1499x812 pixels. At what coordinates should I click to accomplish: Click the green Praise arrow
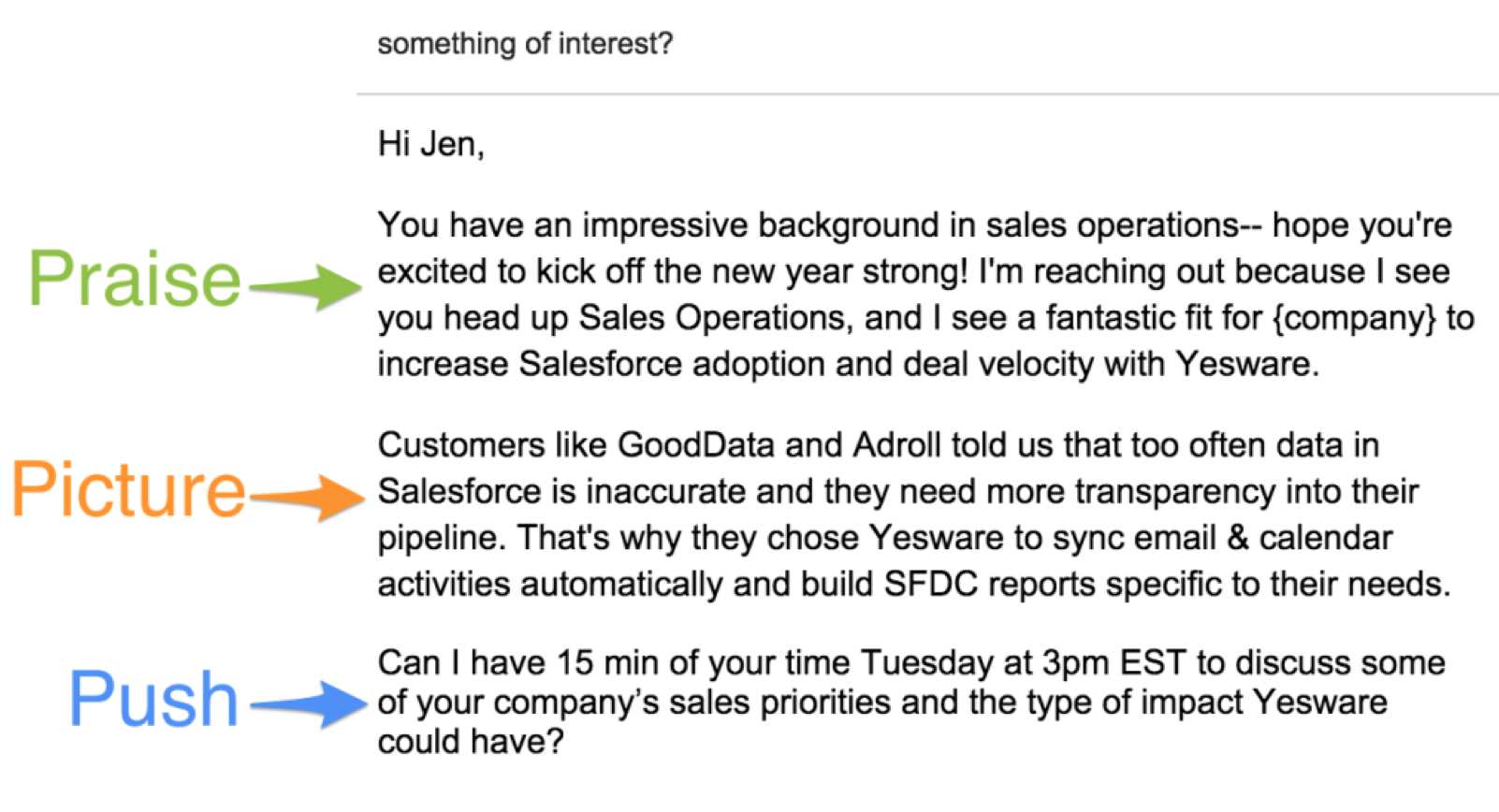(x=305, y=286)
